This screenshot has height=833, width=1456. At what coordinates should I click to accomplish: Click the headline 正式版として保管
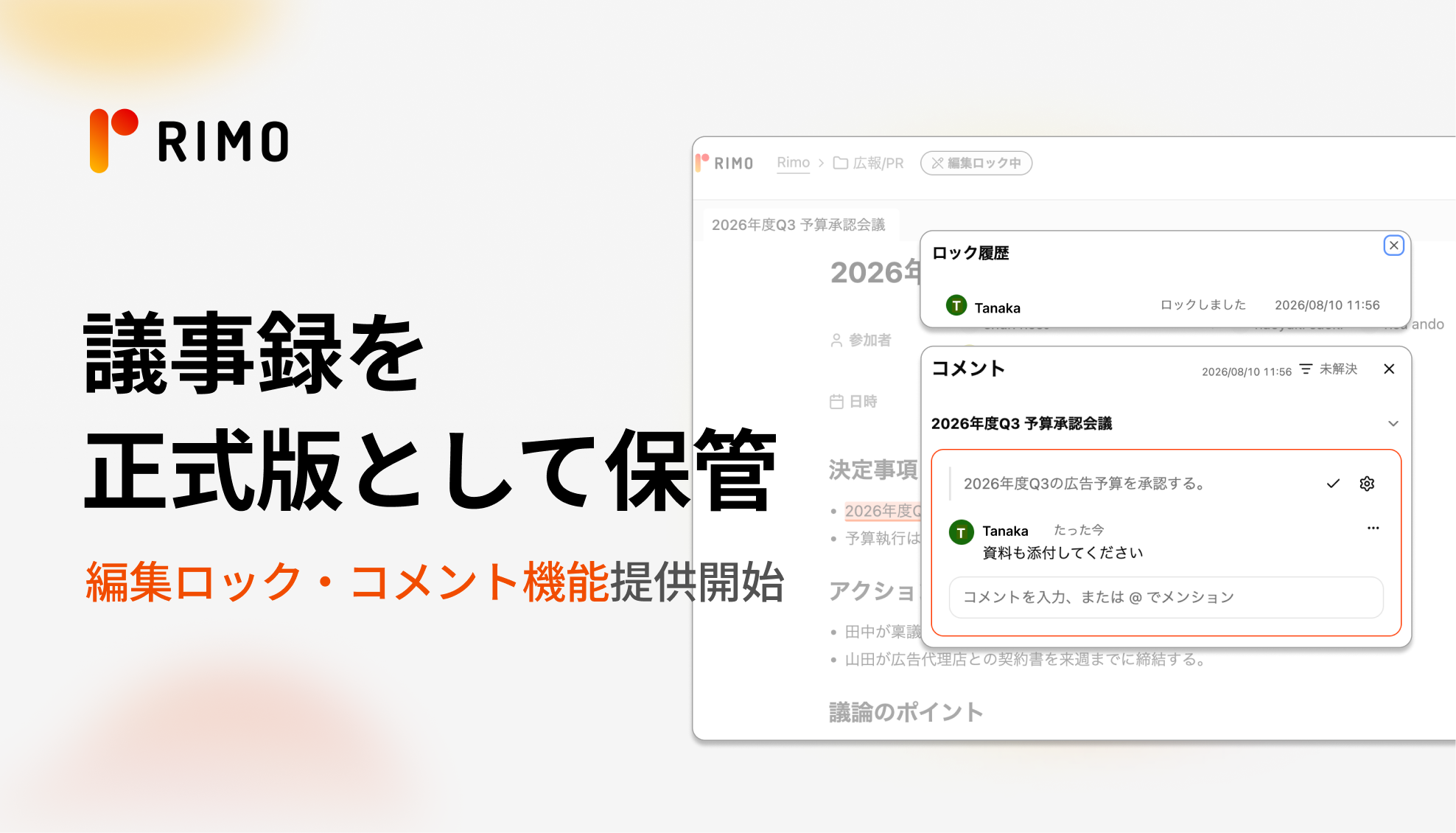430,470
